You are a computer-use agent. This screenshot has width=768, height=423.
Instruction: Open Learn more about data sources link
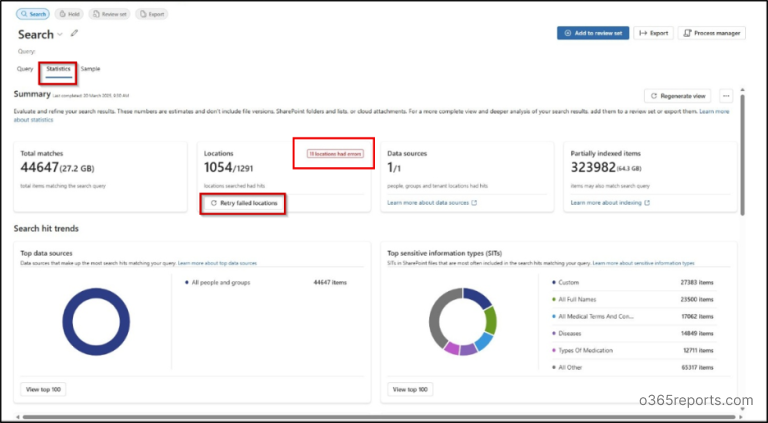coord(428,203)
